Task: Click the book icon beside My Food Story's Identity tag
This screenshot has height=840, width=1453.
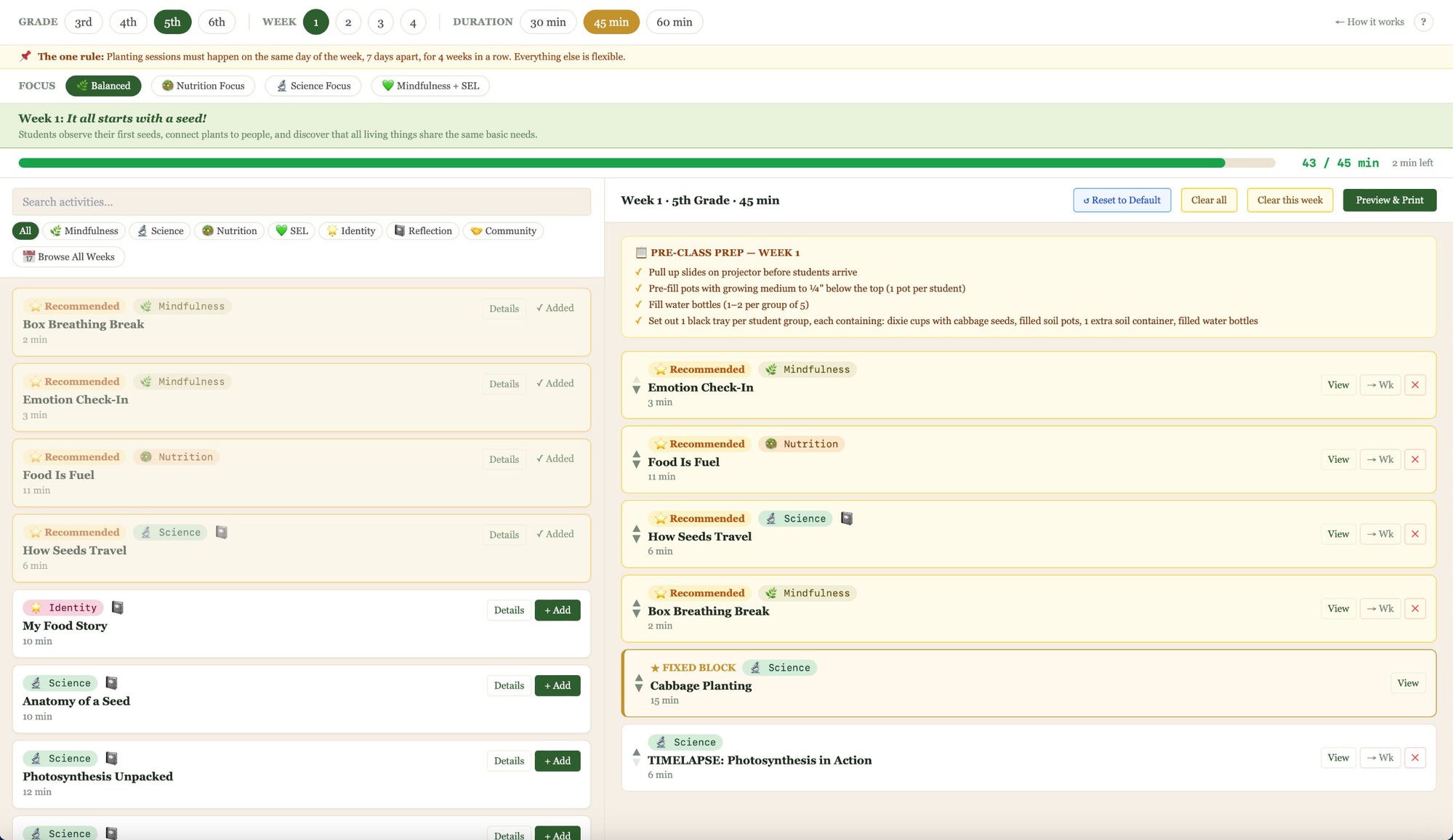Action: point(117,607)
